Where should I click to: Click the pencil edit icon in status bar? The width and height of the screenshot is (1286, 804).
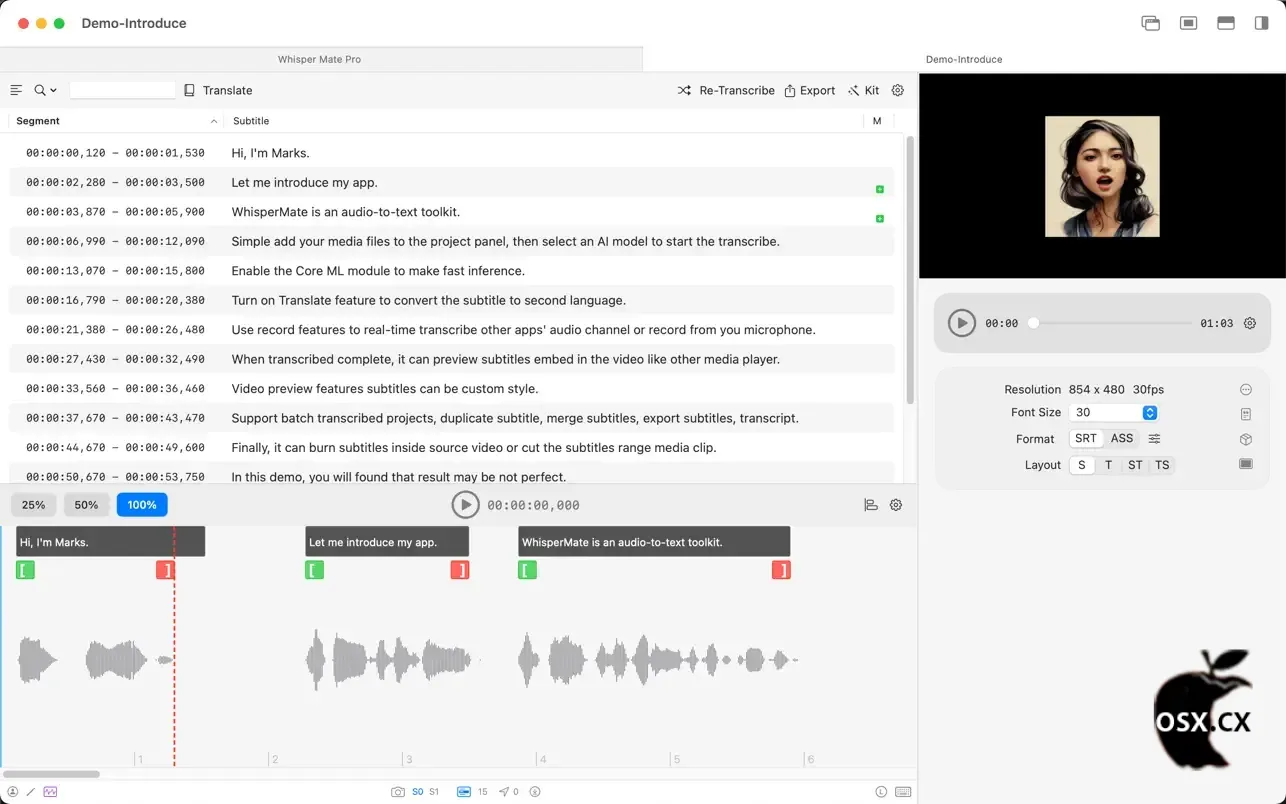click(x=31, y=792)
